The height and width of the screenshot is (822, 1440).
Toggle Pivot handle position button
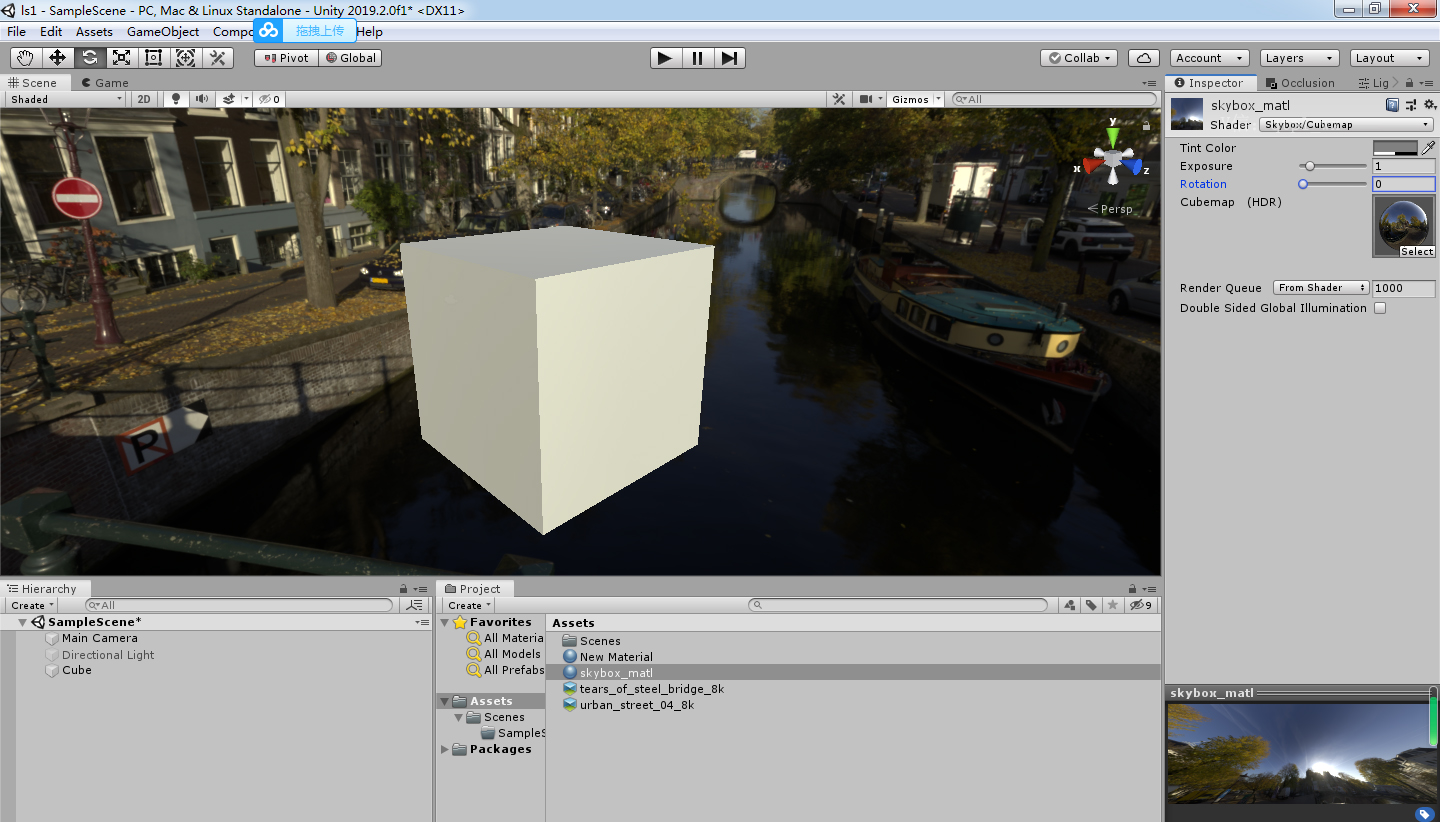click(286, 58)
